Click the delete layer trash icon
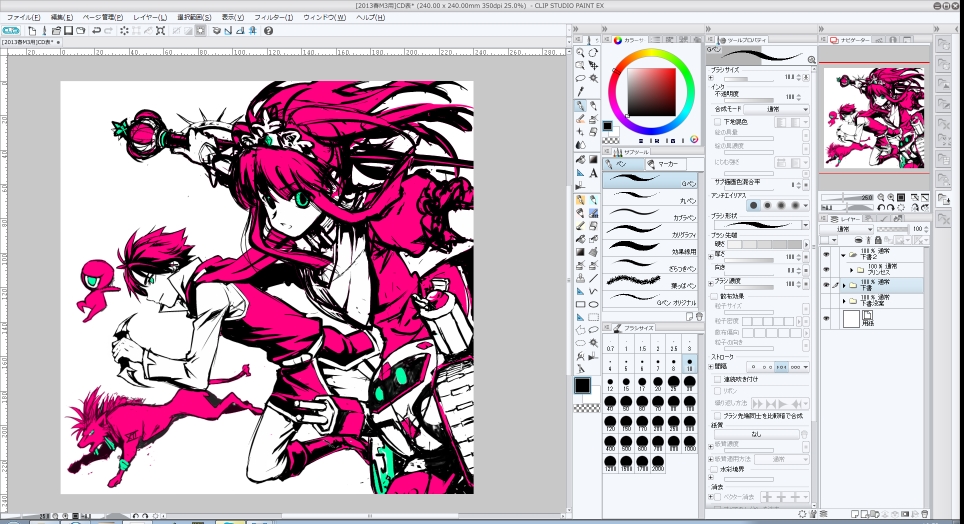964x524 pixels. tap(925, 514)
